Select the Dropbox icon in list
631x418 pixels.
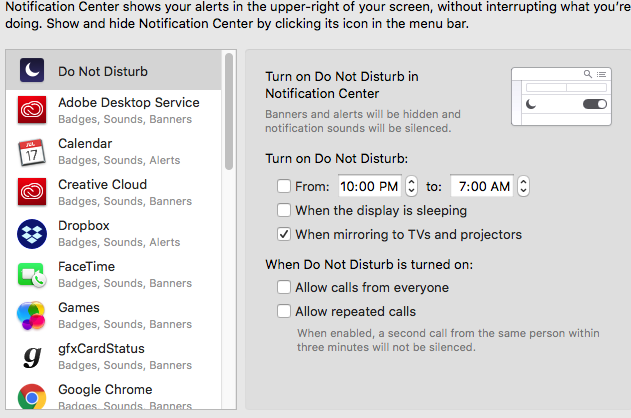coord(32,234)
